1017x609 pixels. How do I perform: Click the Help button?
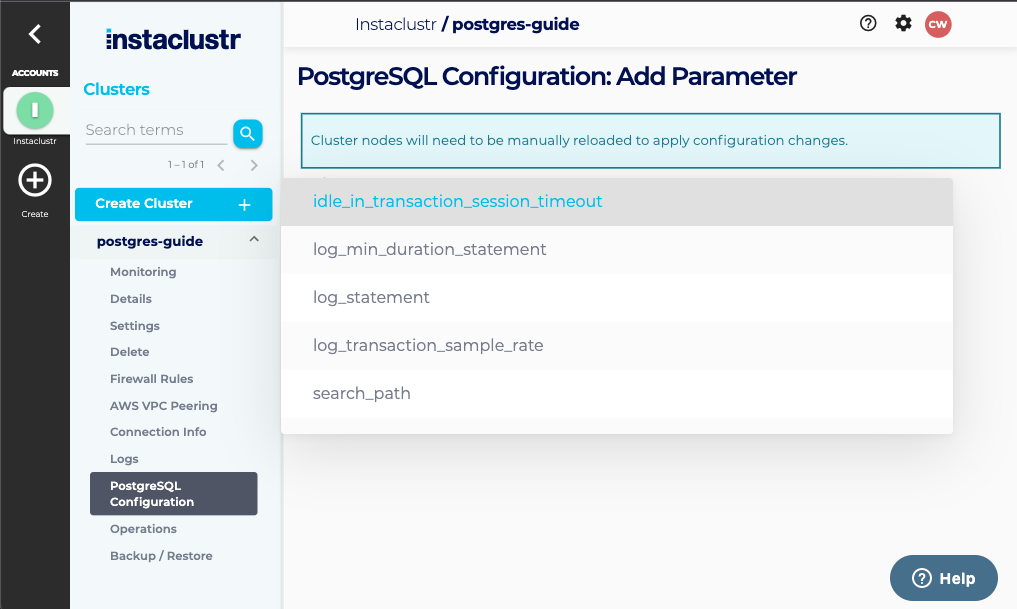(x=943, y=578)
